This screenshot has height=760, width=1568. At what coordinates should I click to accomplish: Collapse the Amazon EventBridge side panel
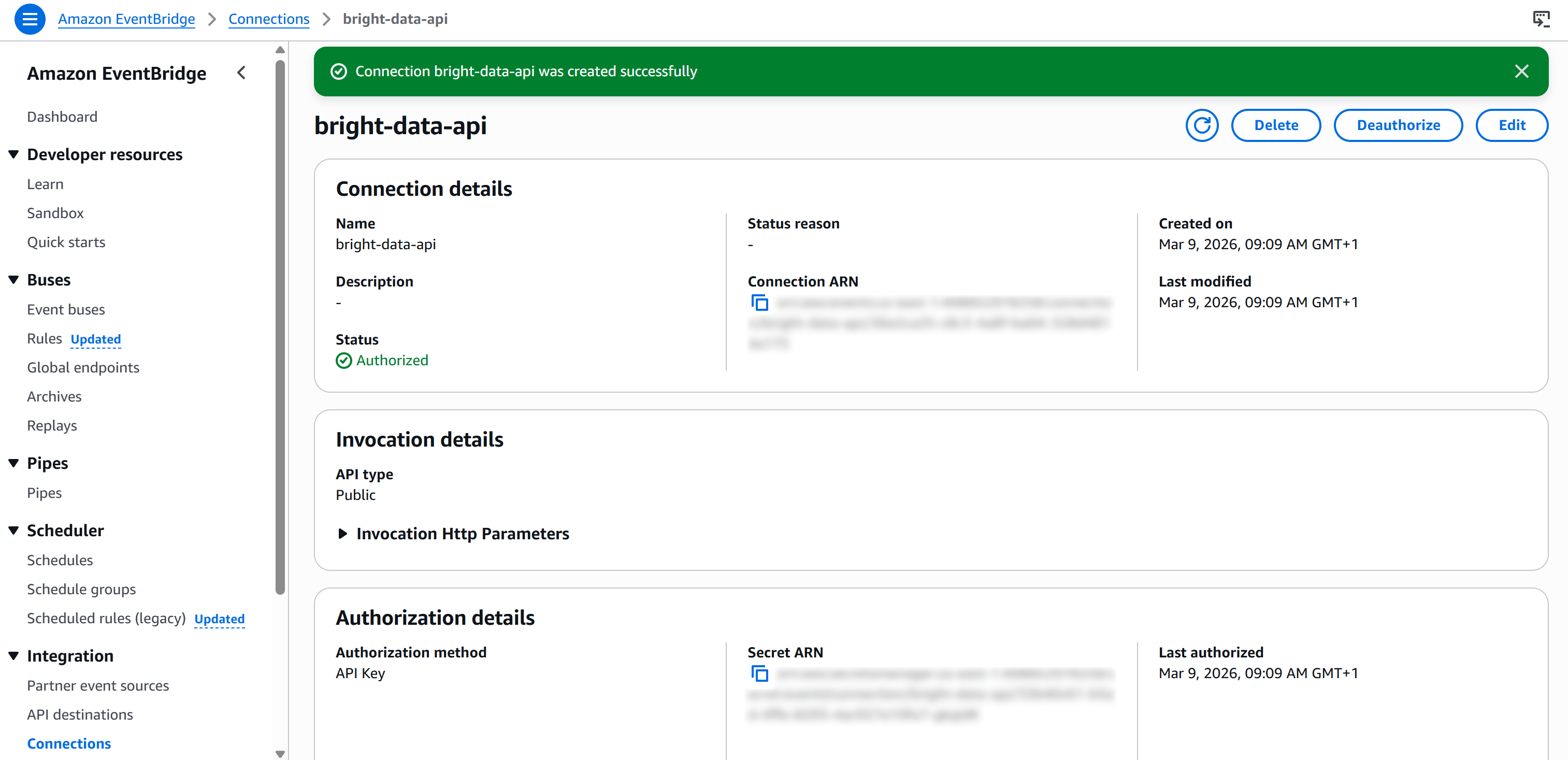click(x=242, y=73)
